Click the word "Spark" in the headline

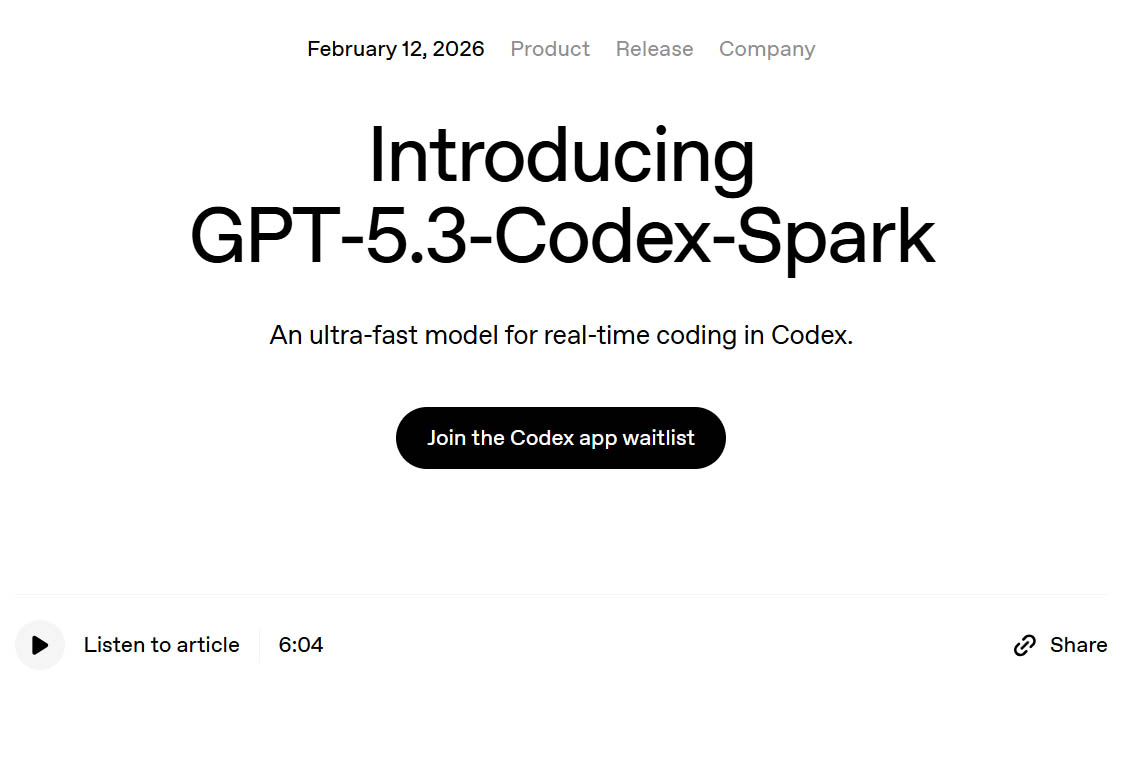849,237
